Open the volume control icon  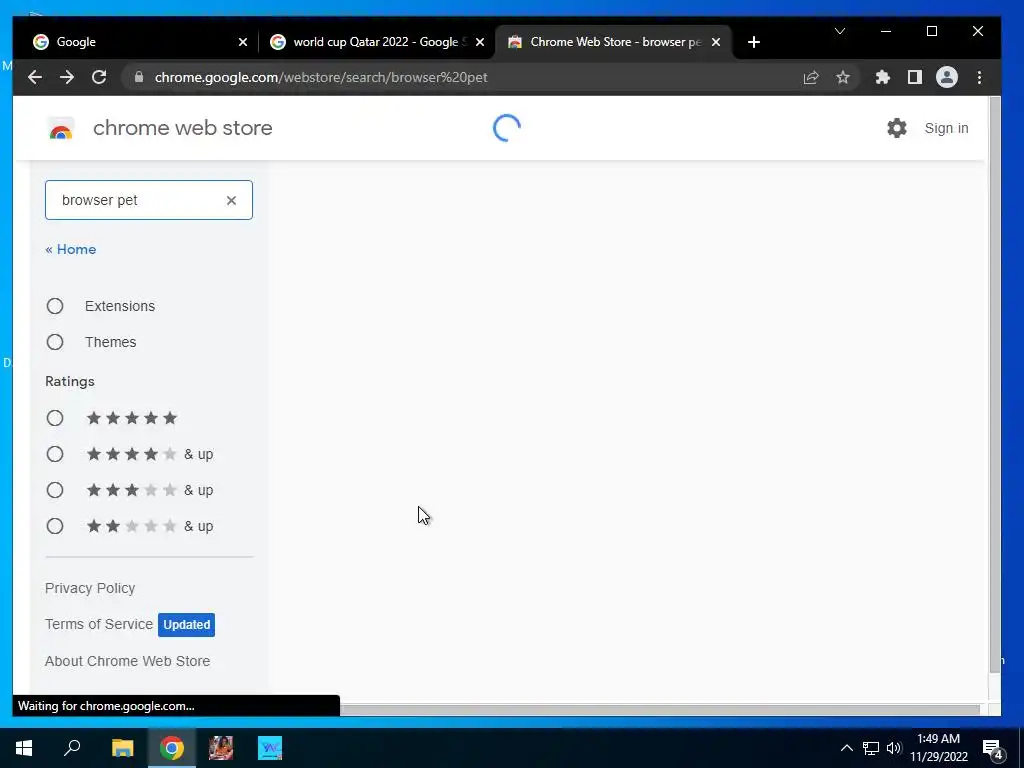point(894,748)
